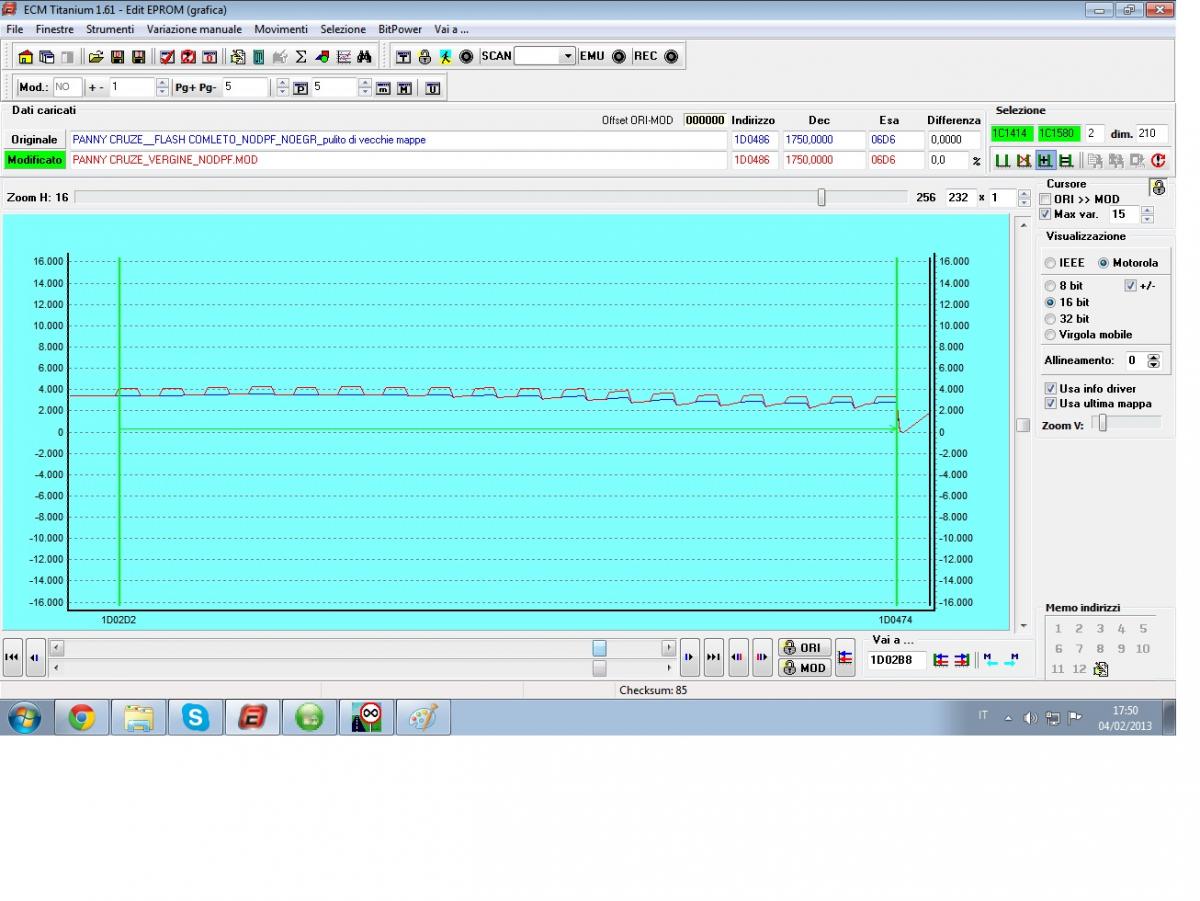Image resolution: width=1200 pixels, height=901 pixels.
Task: Click the EMU round indicator button
Action: tap(619, 56)
